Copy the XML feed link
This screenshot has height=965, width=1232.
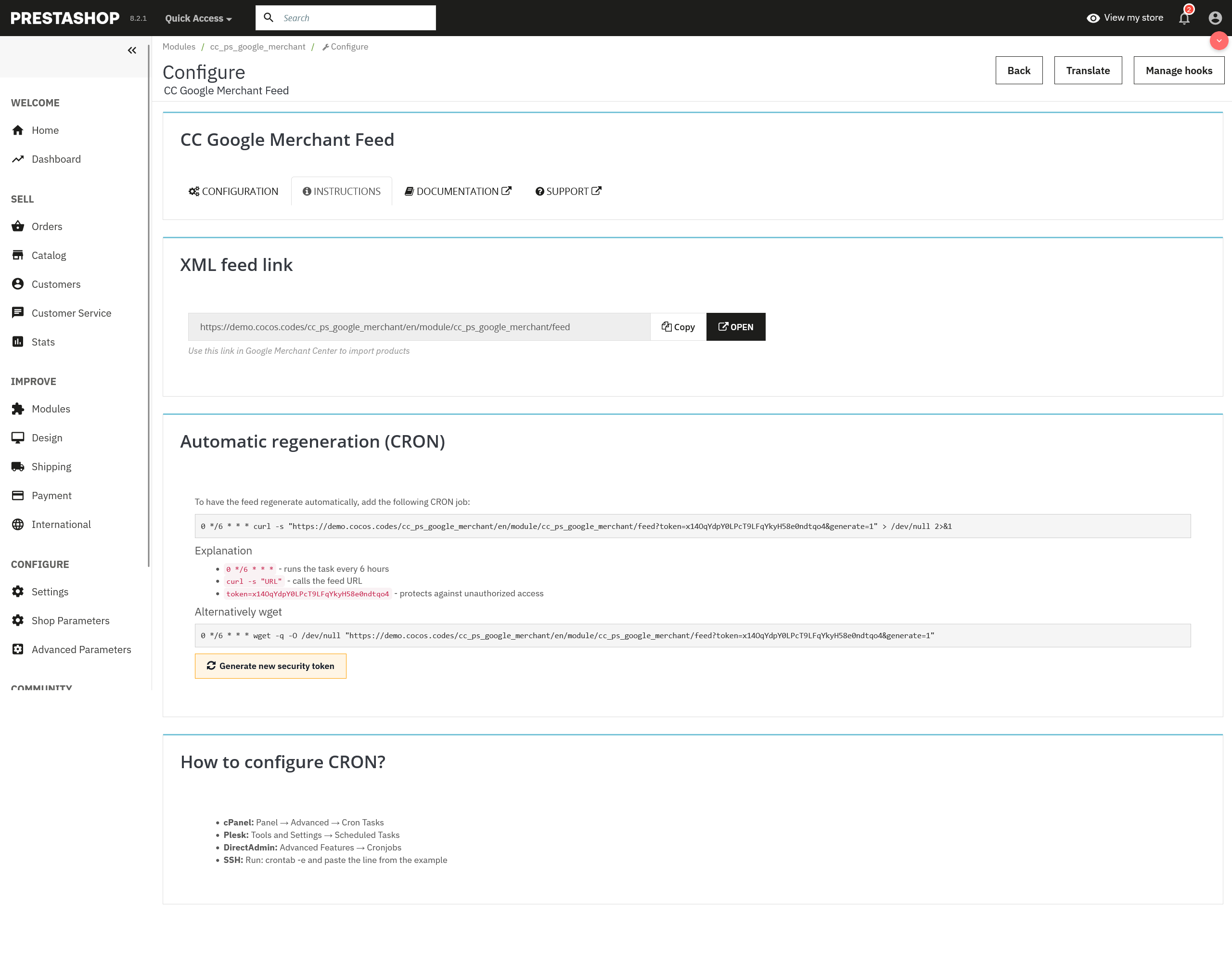tap(678, 327)
